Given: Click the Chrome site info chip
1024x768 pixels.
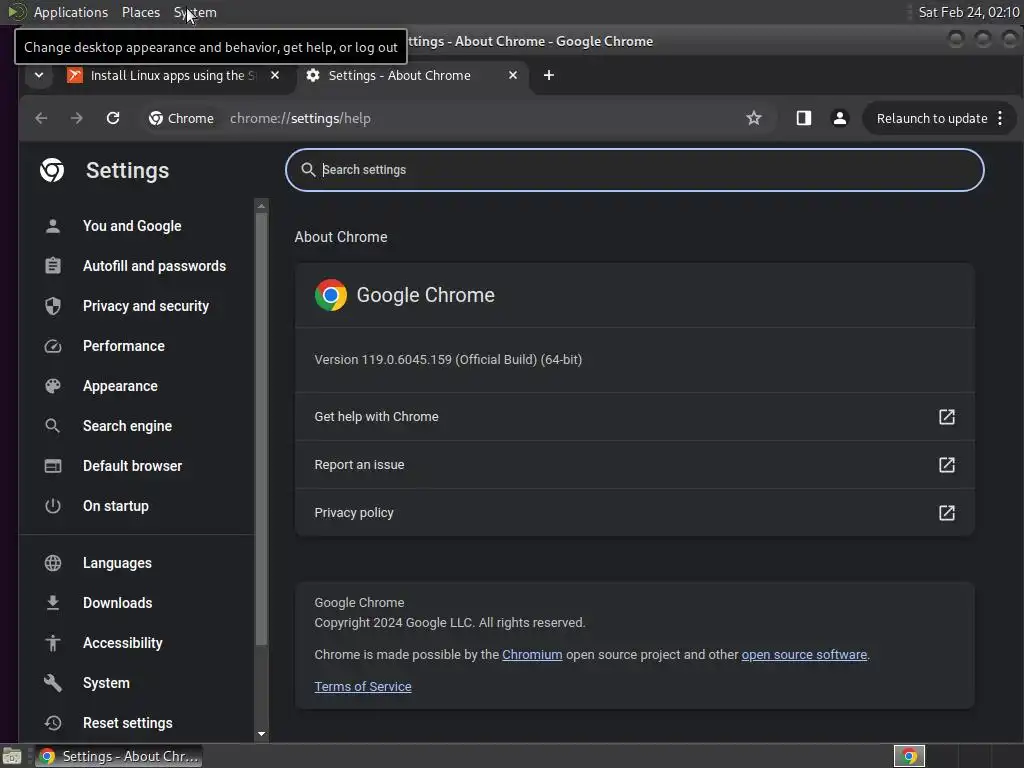Looking at the screenshot, I should tap(181, 118).
